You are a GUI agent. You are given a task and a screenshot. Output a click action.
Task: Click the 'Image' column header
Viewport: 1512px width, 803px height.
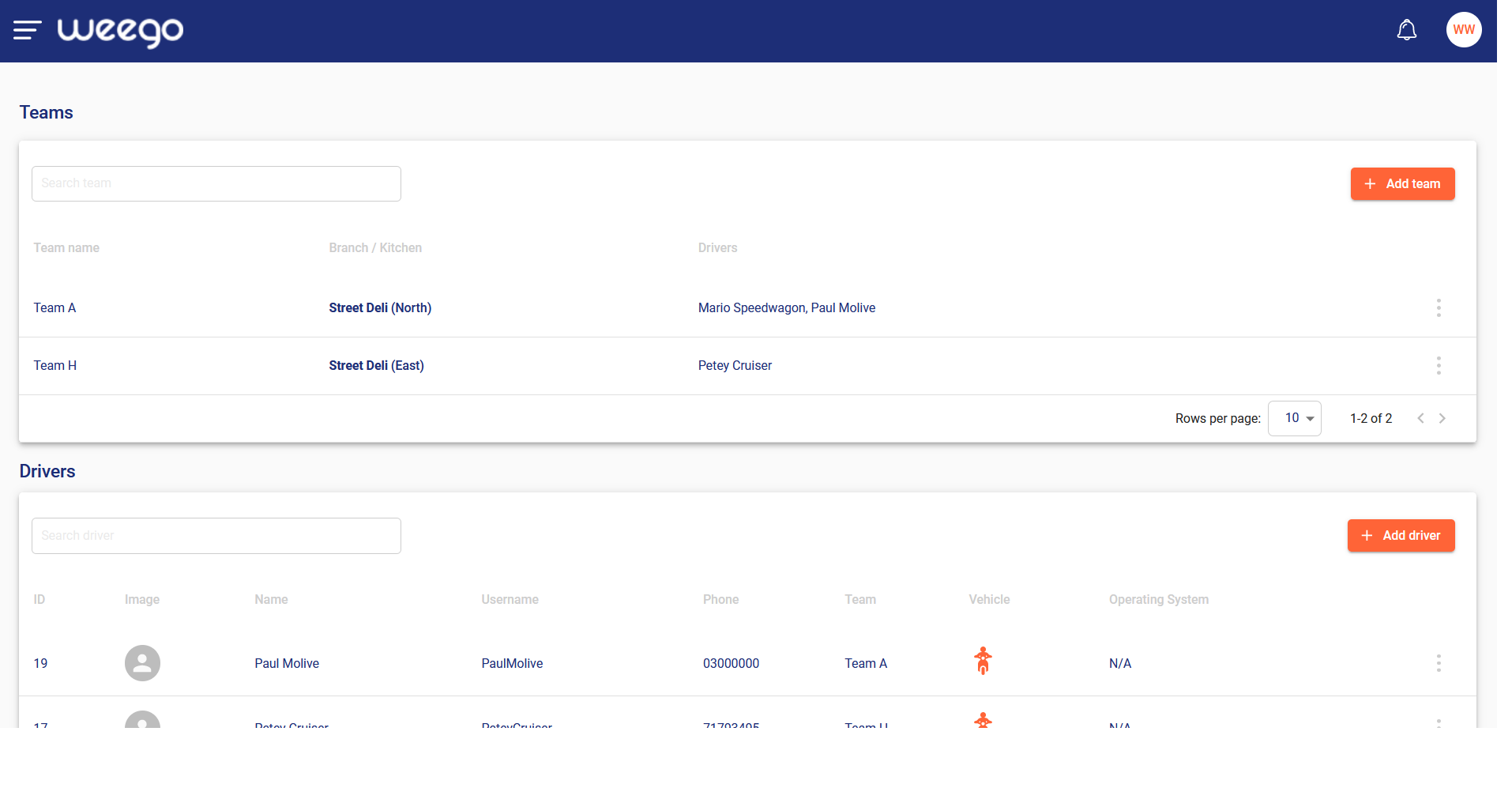142,600
